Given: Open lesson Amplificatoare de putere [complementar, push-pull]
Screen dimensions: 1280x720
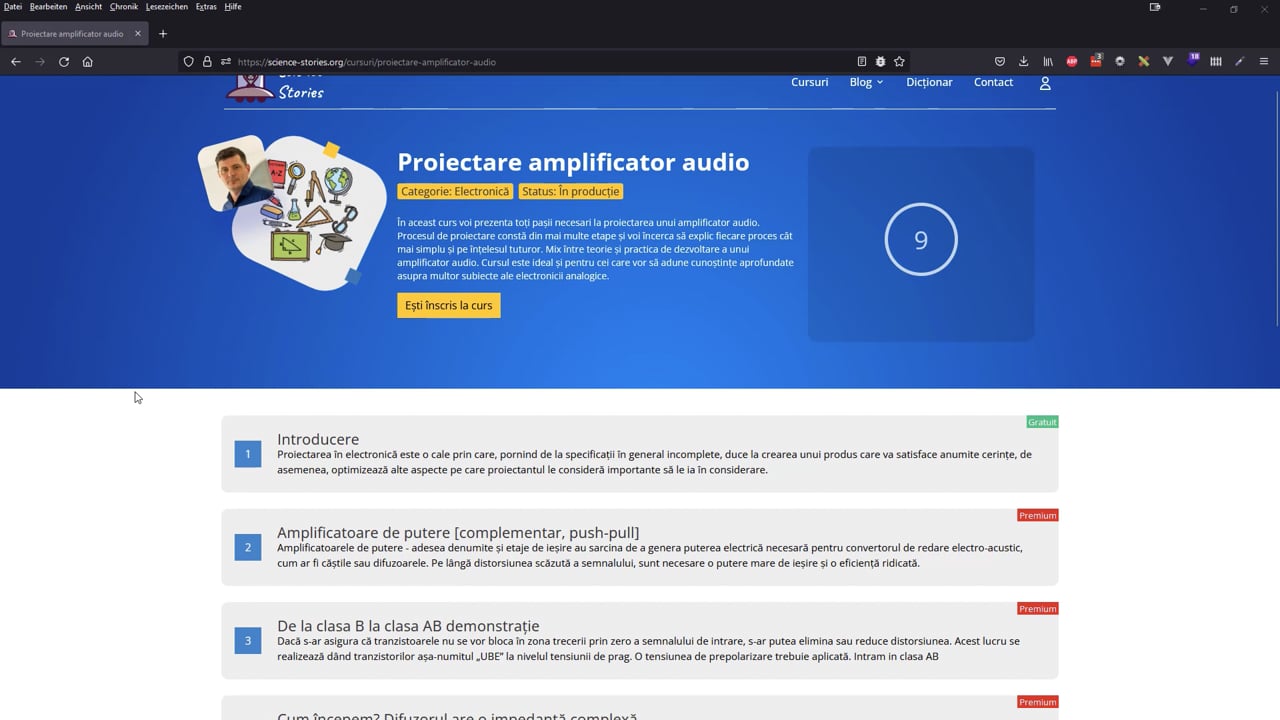Looking at the screenshot, I should 640,547.
